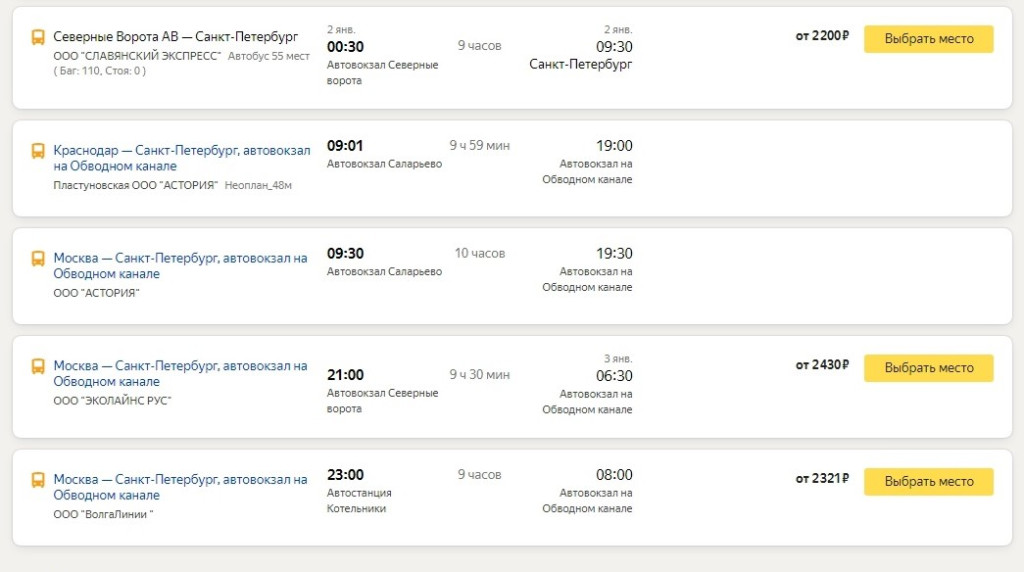Image resolution: width=1024 pixels, height=572 pixels.
Task: Click the carrier name ООО "СЛАВЯНСКИЙ ЭКСПРЕСС"
Action: pyautogui.click(x=137, y=56)
